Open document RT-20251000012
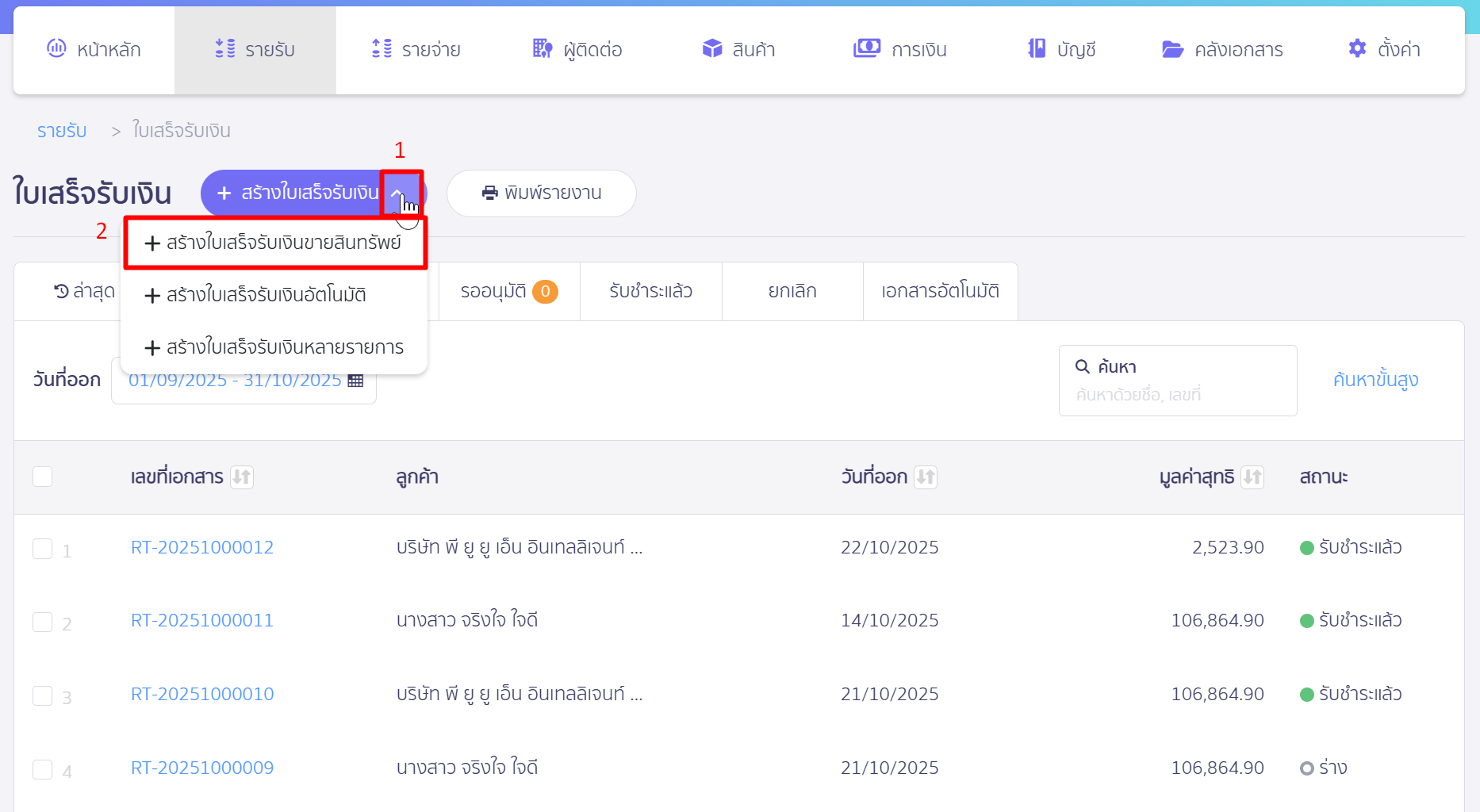The width and height of the screenshot is (1480, 812). click(201, 546)
